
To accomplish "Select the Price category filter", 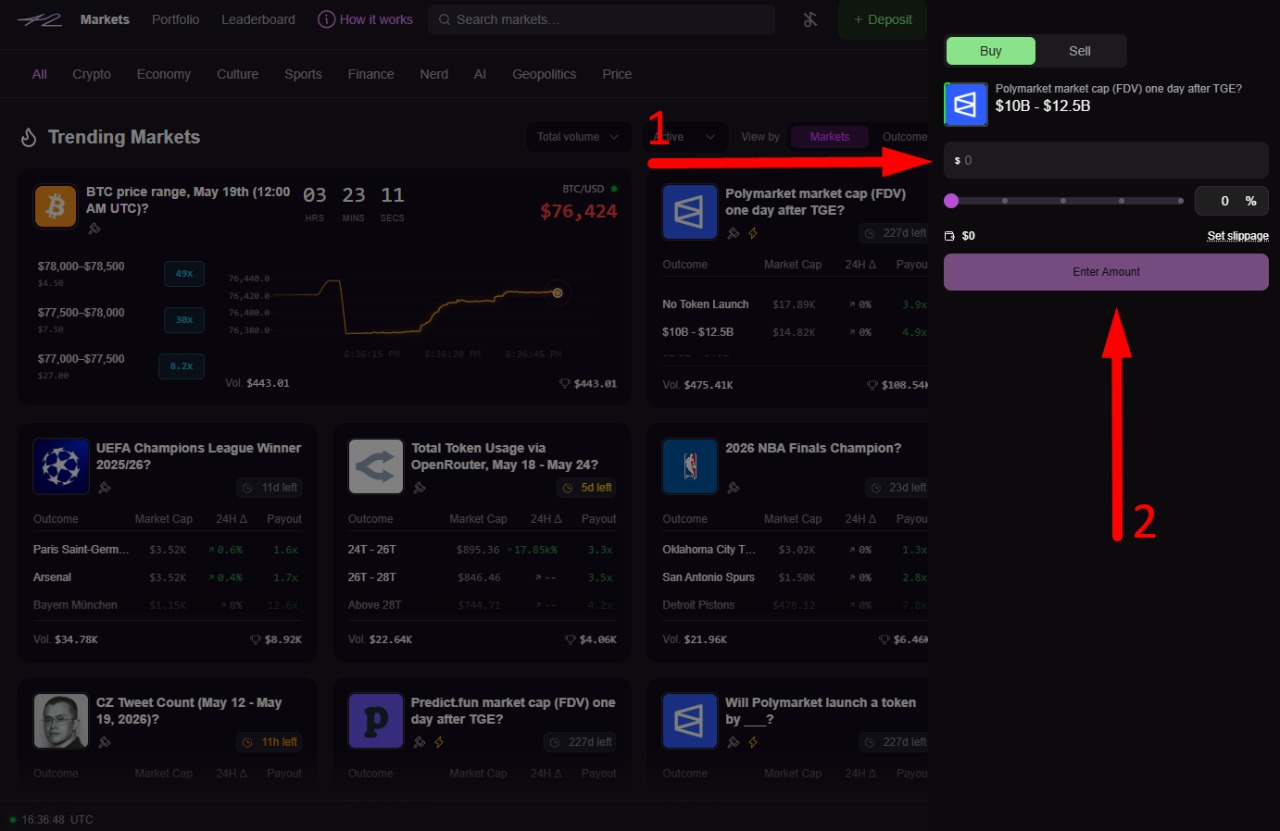I will [x=617, y=74].
